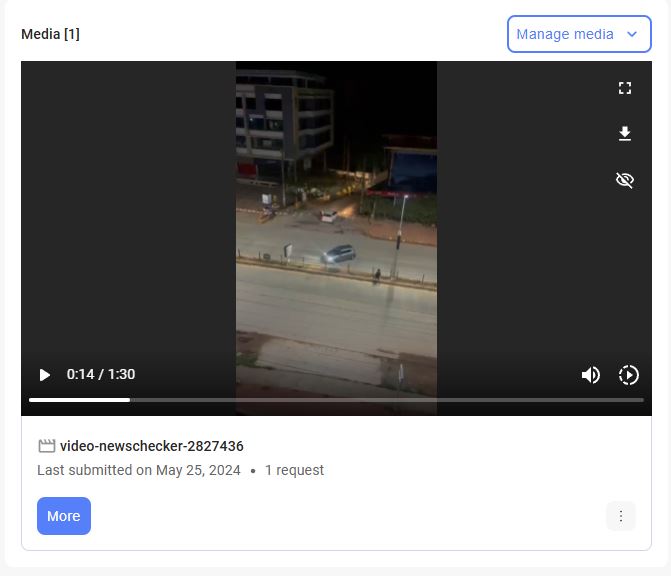Click the end of the played progress bar
Screen dimensions: 671x576
129,400
